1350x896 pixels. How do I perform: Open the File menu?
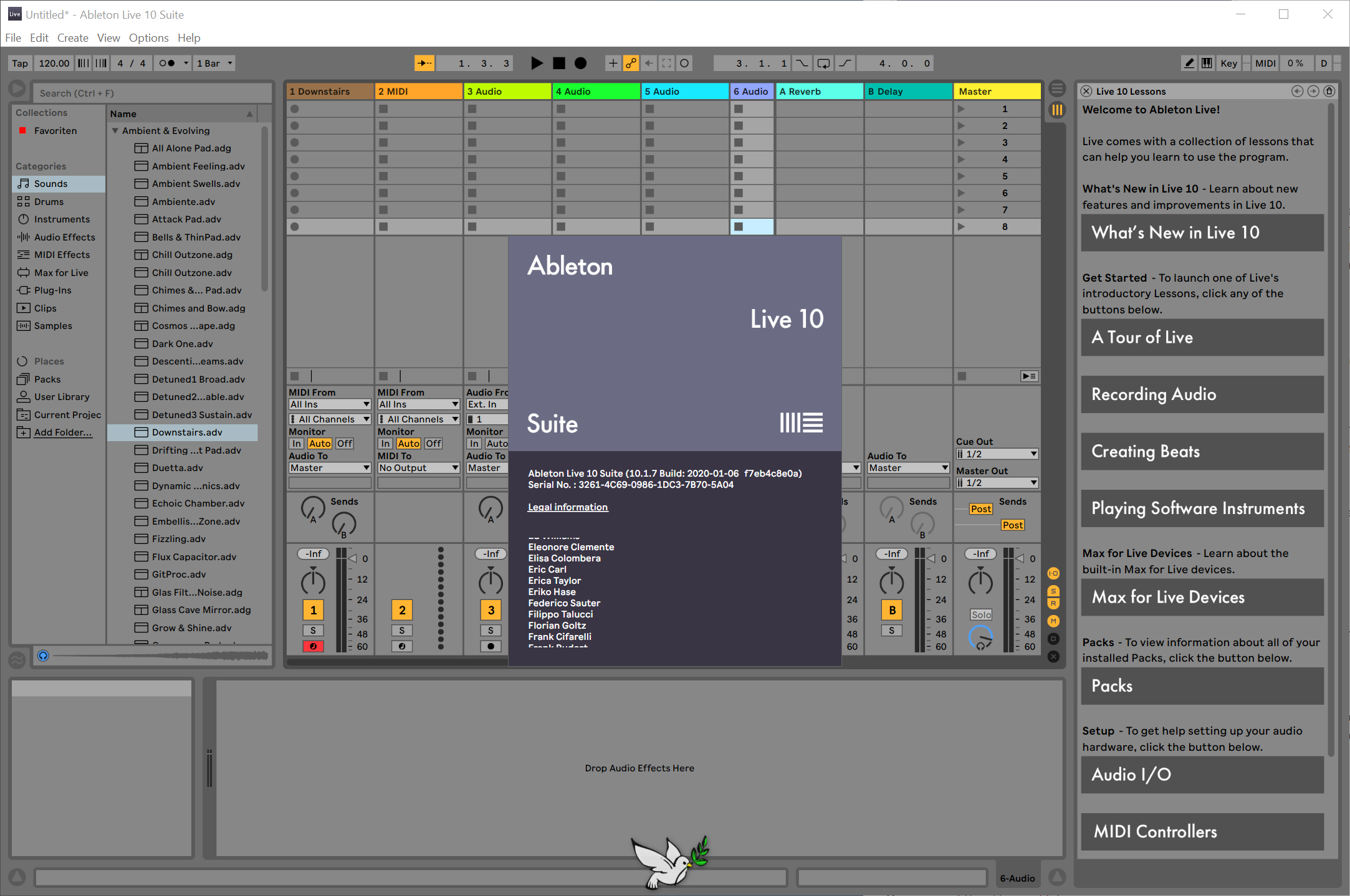pos(13,37)
